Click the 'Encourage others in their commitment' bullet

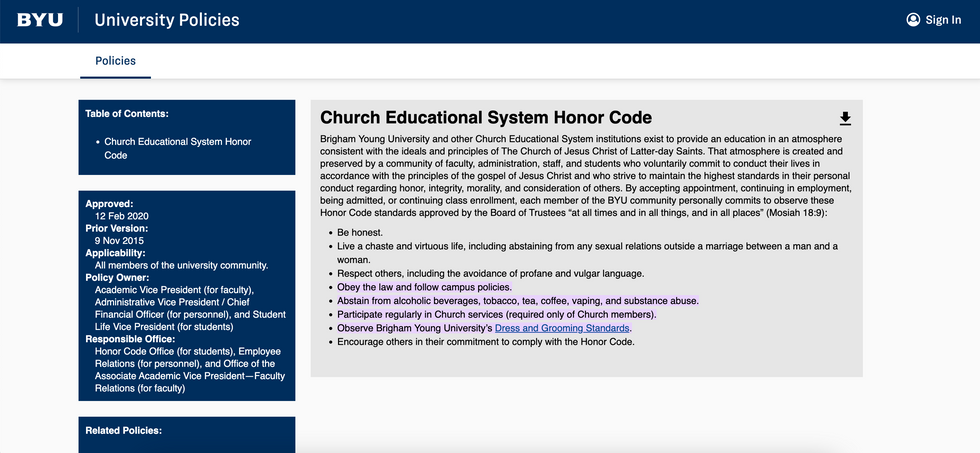coord(486,342)
